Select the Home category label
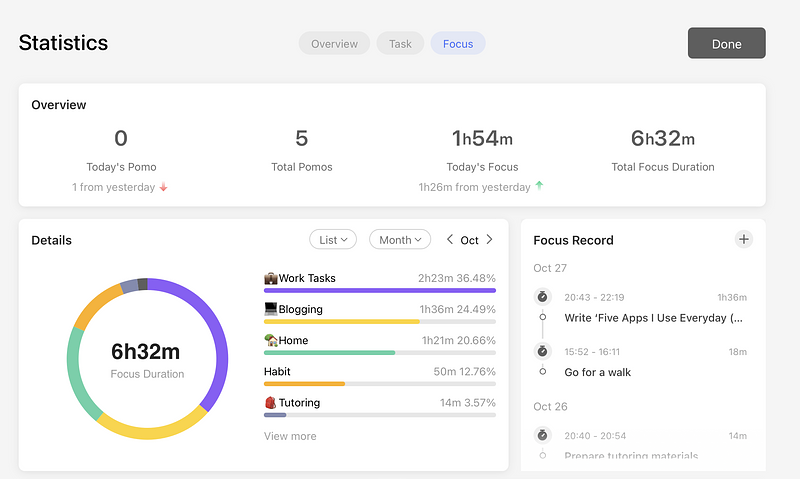This screenshot has width=800, height=479. pos(293,340)
